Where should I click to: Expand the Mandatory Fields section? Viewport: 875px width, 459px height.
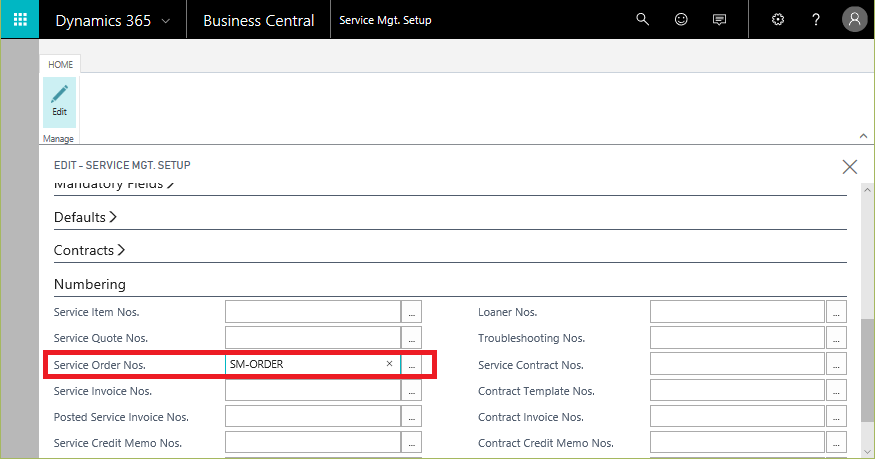point(114,185)
